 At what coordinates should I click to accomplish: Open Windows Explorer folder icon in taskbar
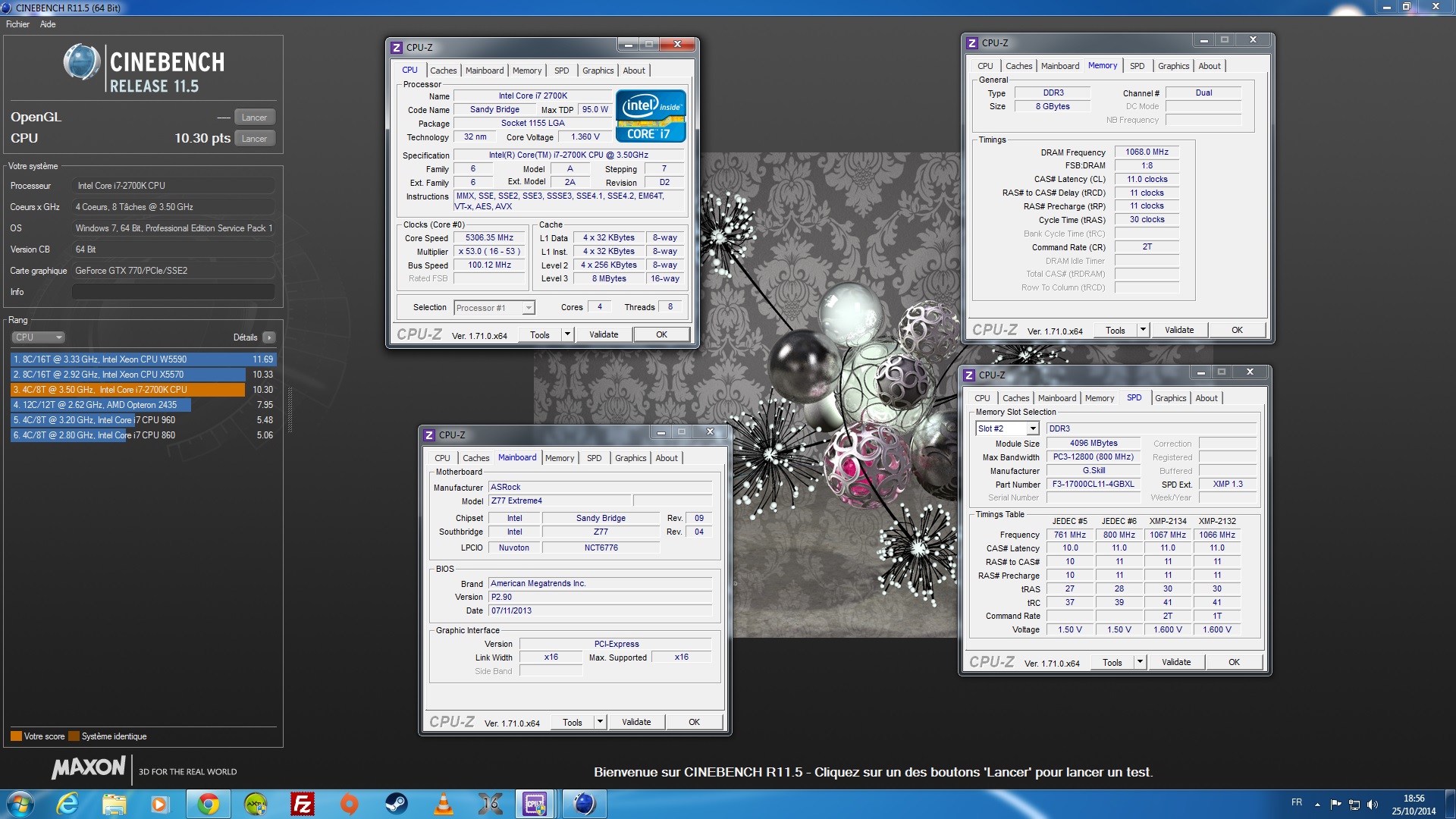click(x=115, y=804)
